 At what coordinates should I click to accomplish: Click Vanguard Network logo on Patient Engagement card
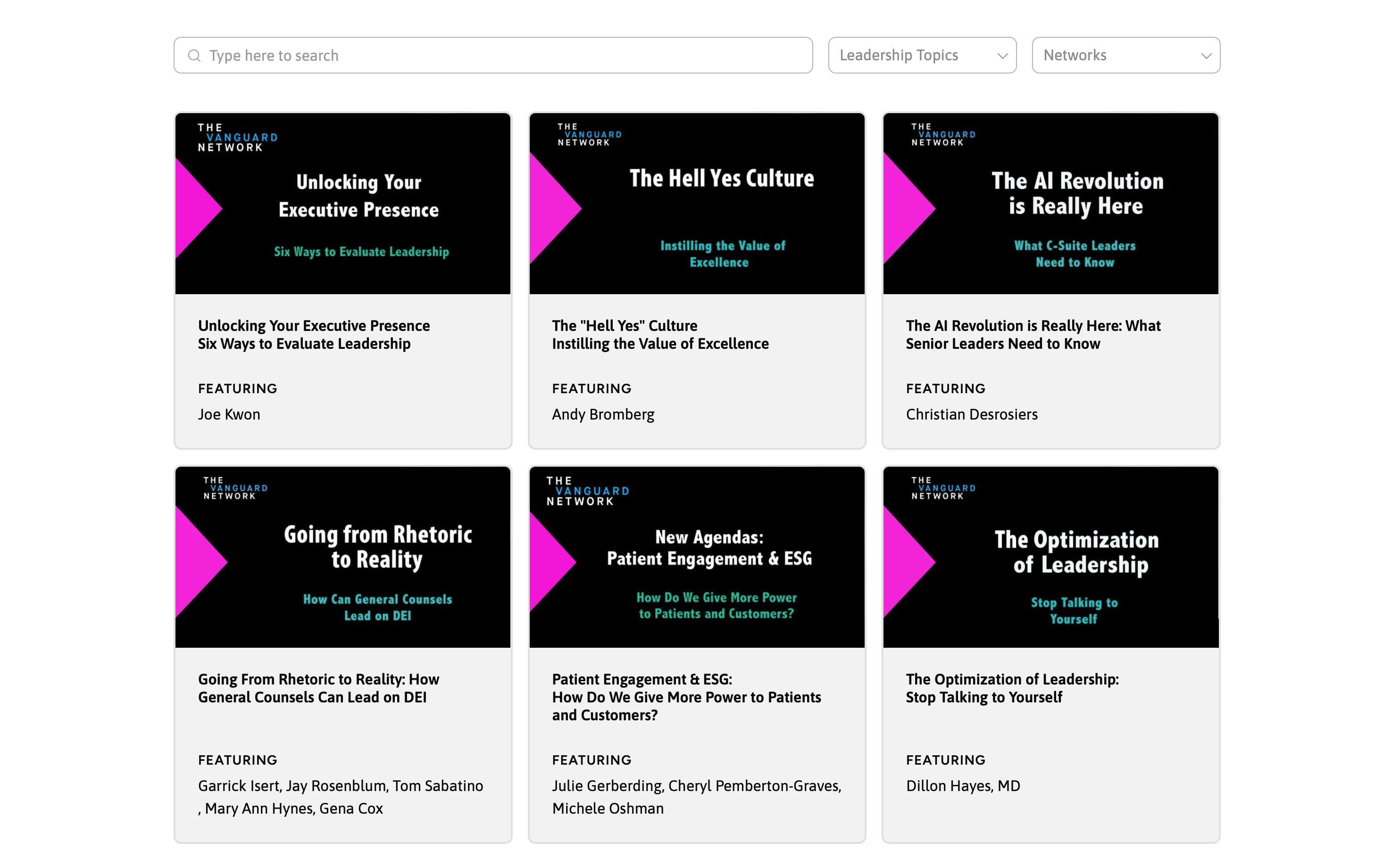pos(588,491)
